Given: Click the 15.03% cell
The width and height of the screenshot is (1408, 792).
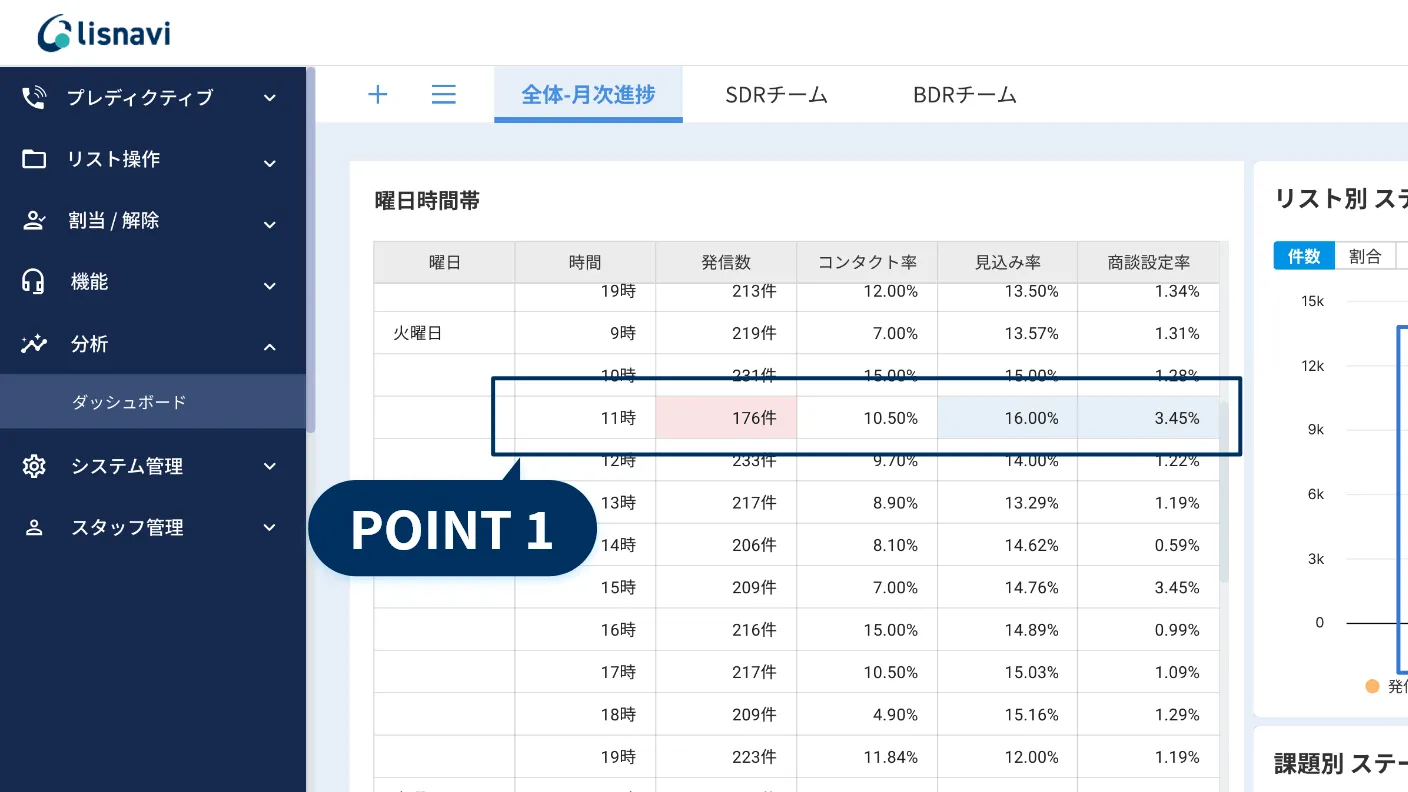Looking at the screenshot, I should point(1007,672).
